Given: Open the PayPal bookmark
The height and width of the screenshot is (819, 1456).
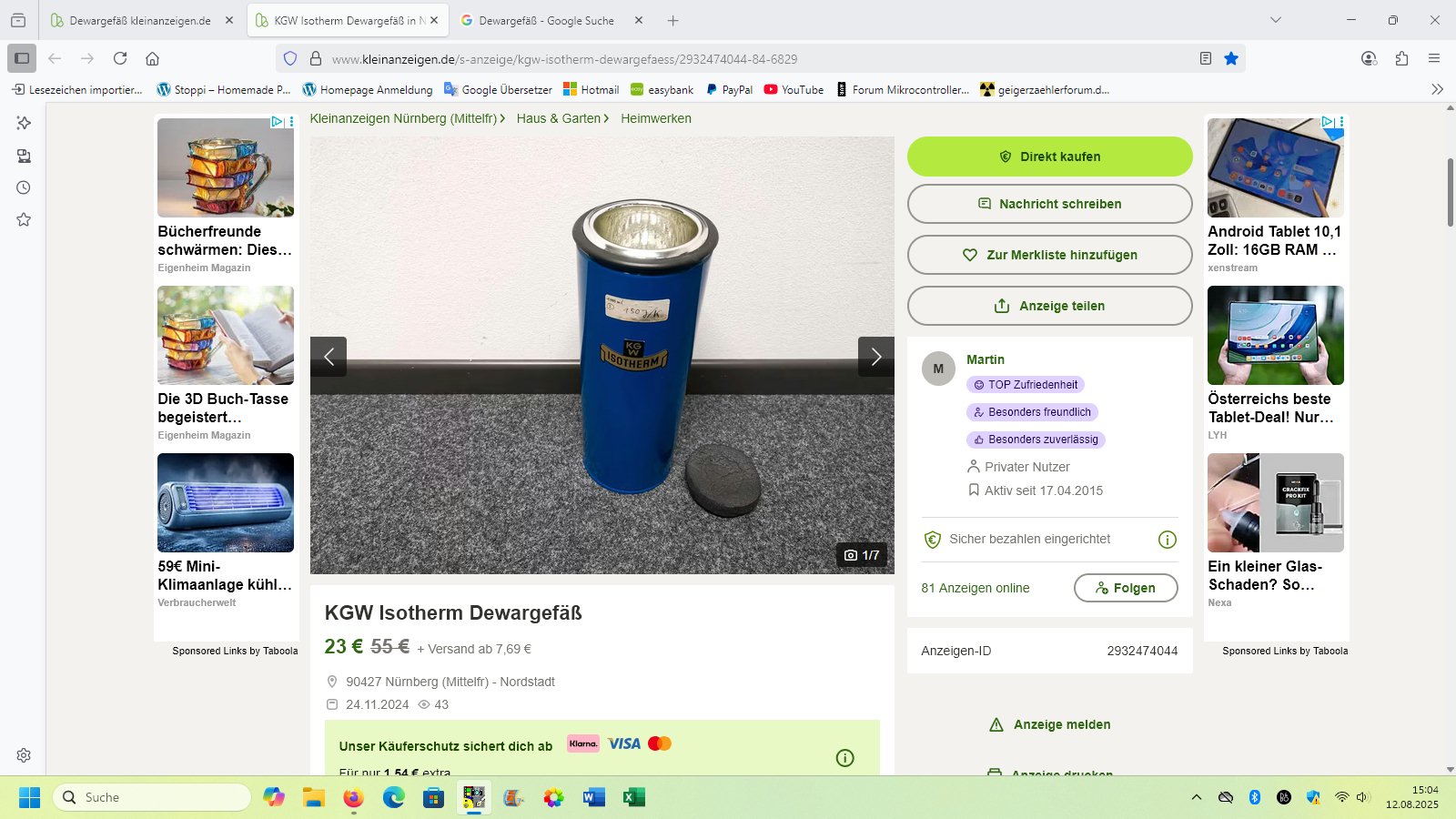Looking at the screenshot, I should click(729, 89).
